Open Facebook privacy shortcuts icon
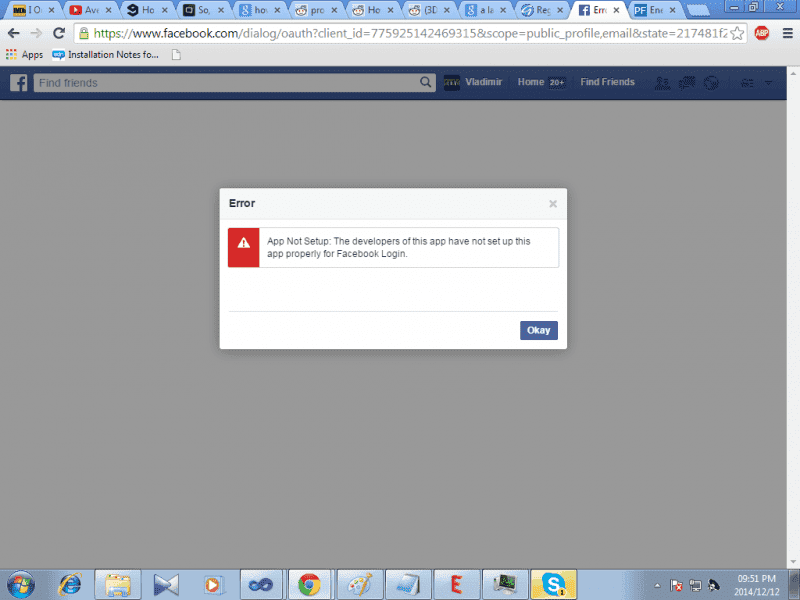The width and height of the screenshot is (800, 600). click(x=747, y=83)
